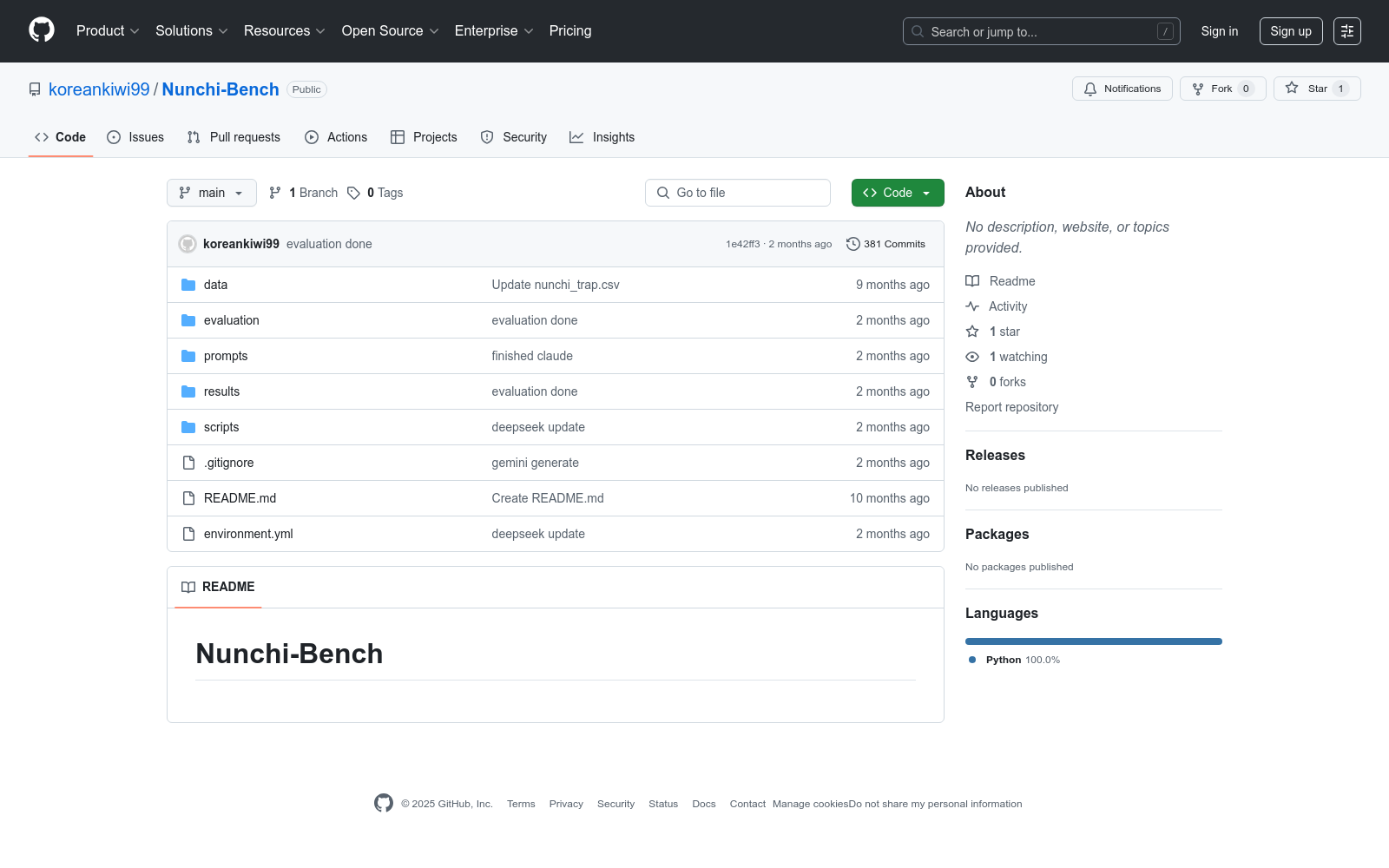Fork the repository
Viewport: 1389px width, 868px height.
point(1223,89)
